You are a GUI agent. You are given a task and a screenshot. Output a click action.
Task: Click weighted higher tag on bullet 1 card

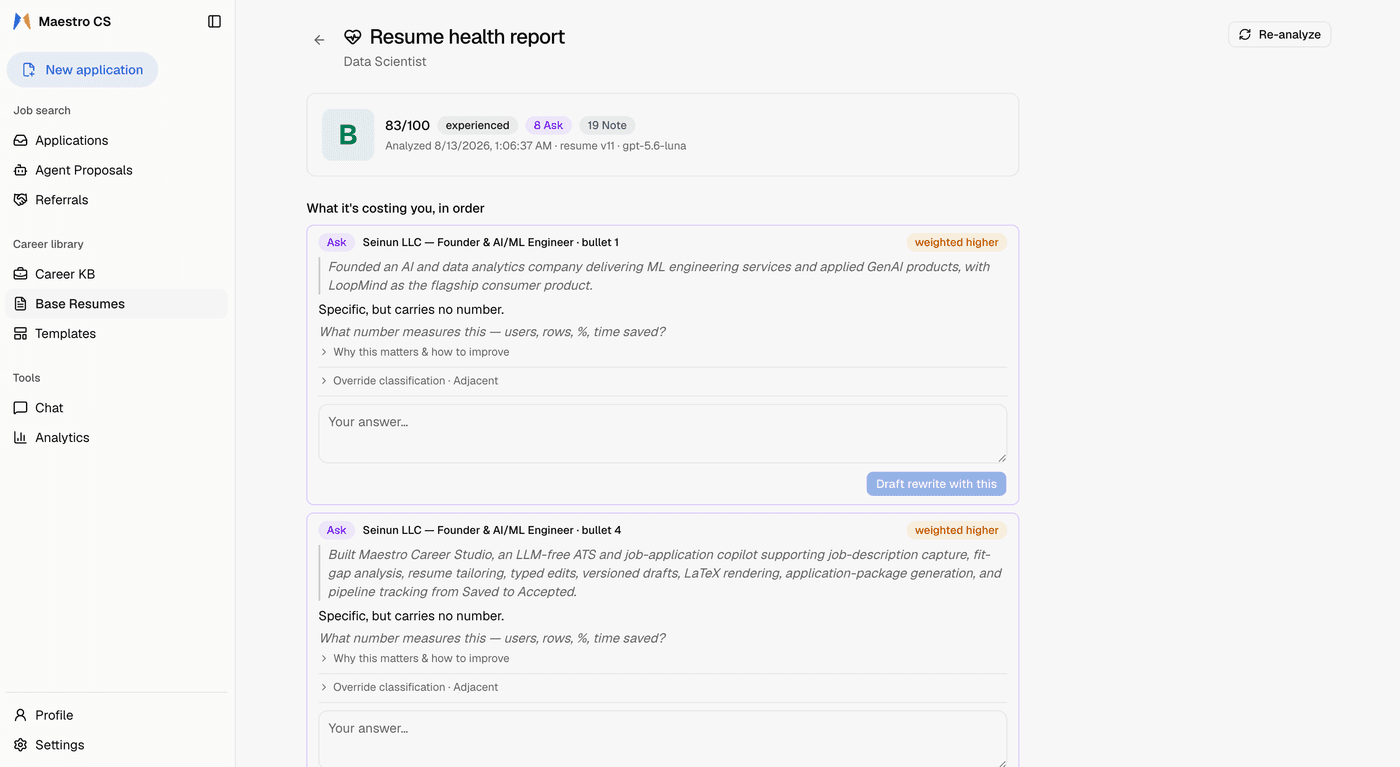(x=956, y=242)
